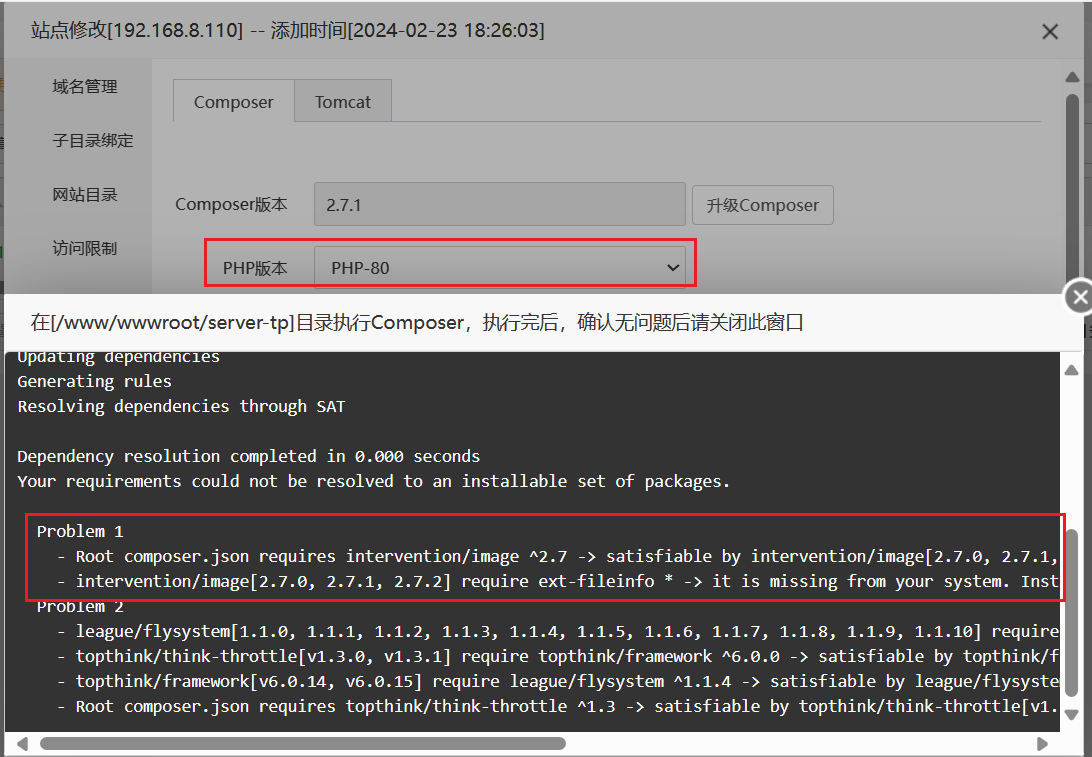
Task: Open the PHP版本 dropdown showing PHP-80
Action: coord(499,268)
